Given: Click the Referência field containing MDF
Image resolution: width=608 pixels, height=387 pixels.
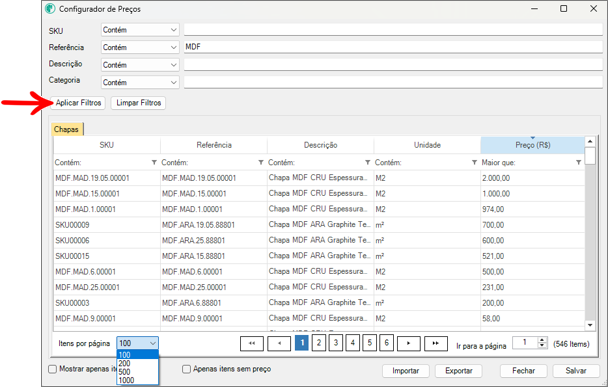Looking at the screenshot, I should click(393, 47).
